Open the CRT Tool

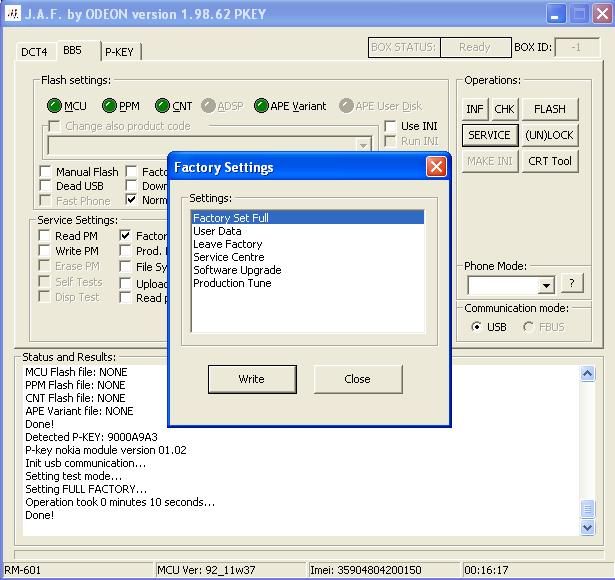549,161
